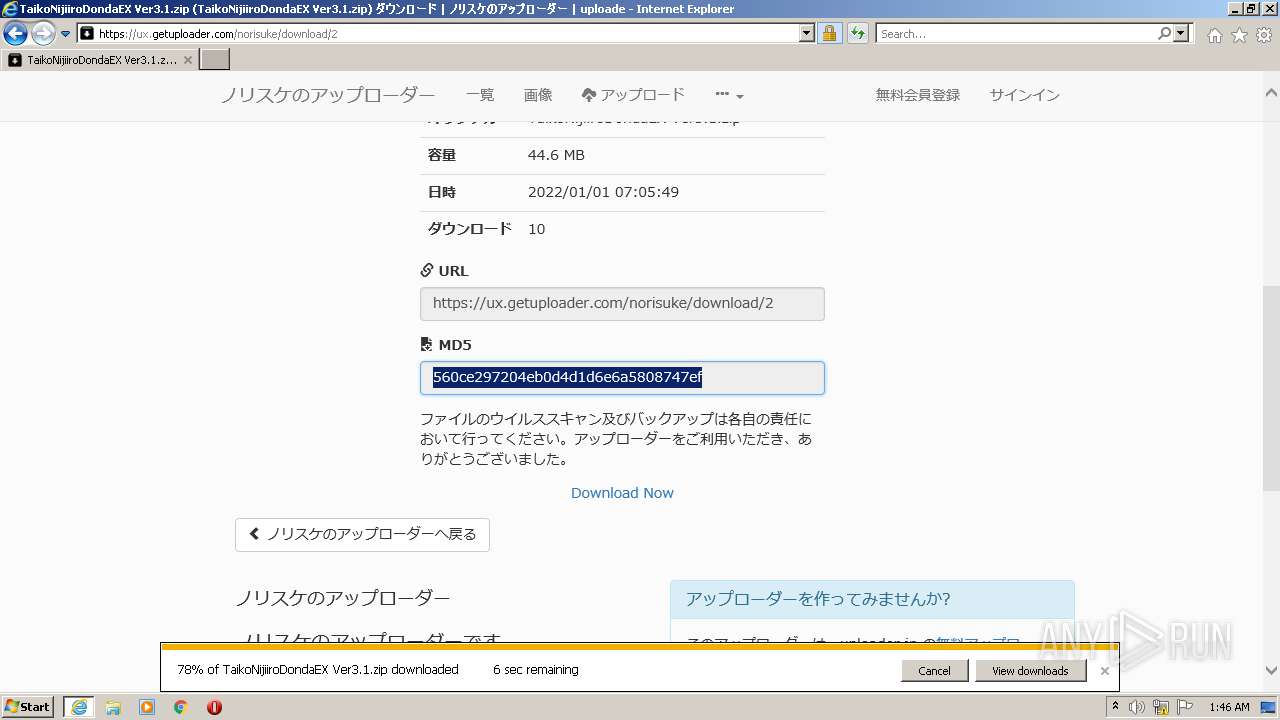Click the Download Now link
1280x720 pixels.
click(x=622, y=493)
